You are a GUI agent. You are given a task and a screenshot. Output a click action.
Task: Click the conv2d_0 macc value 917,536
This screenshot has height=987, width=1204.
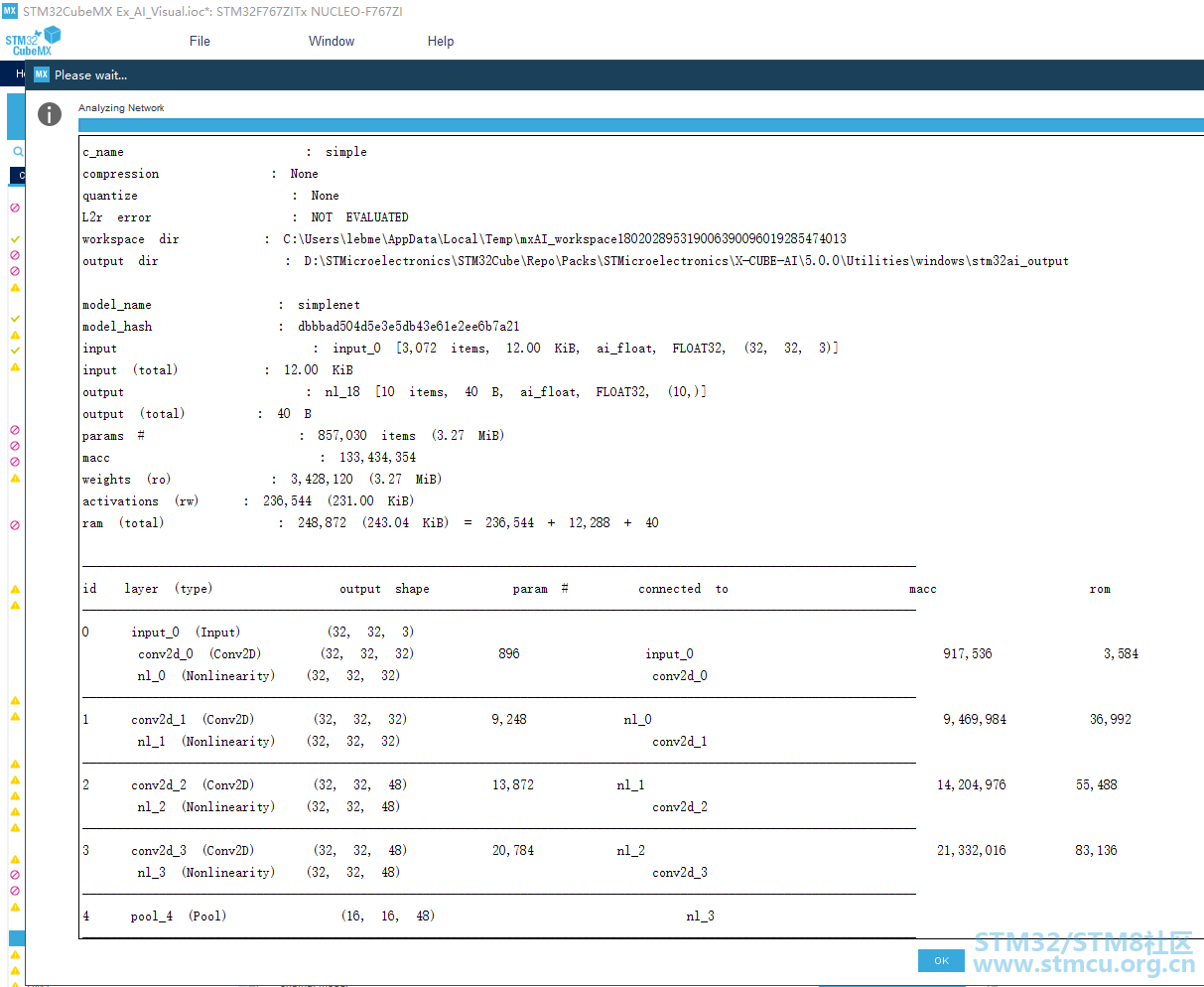(967, 654)
